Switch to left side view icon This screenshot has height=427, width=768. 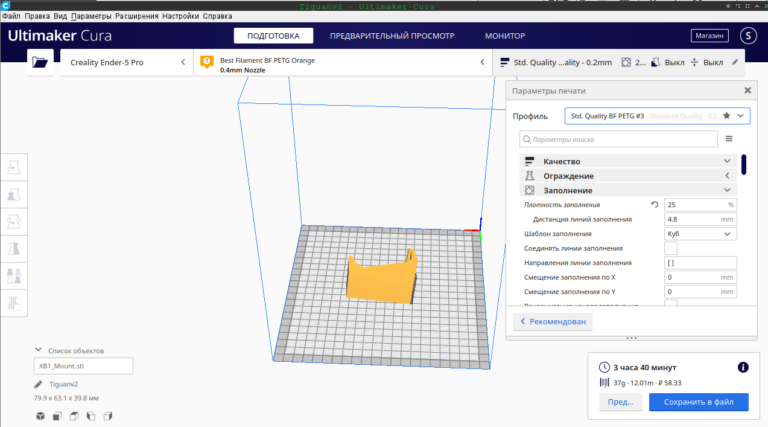[x=91, y=416]
